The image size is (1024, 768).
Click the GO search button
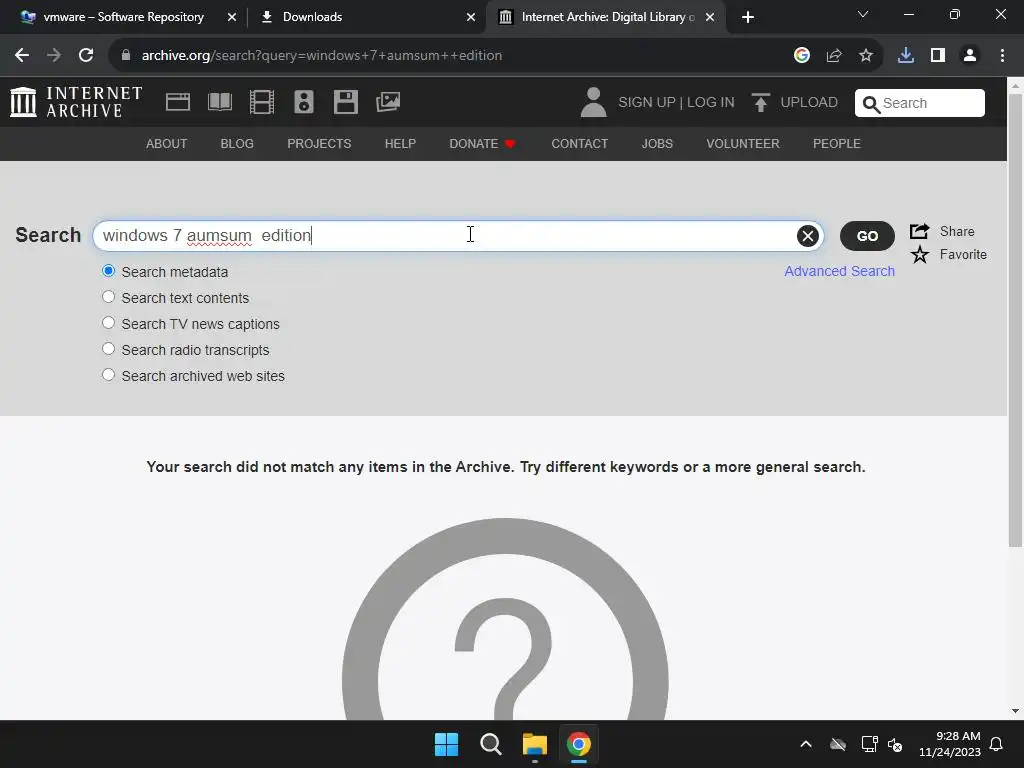pyautogui.click(x=867, y=236)
